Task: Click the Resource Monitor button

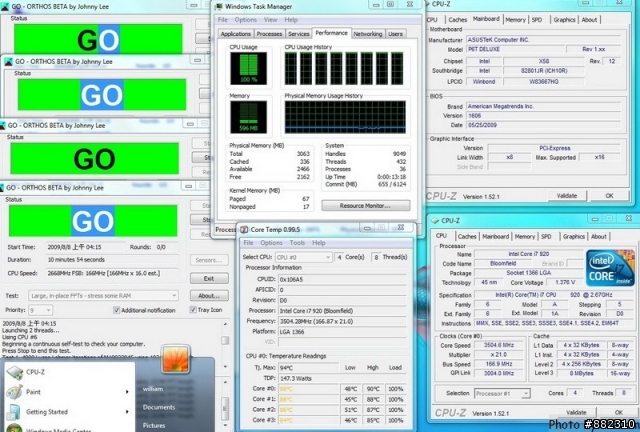Action: (366, 205)
